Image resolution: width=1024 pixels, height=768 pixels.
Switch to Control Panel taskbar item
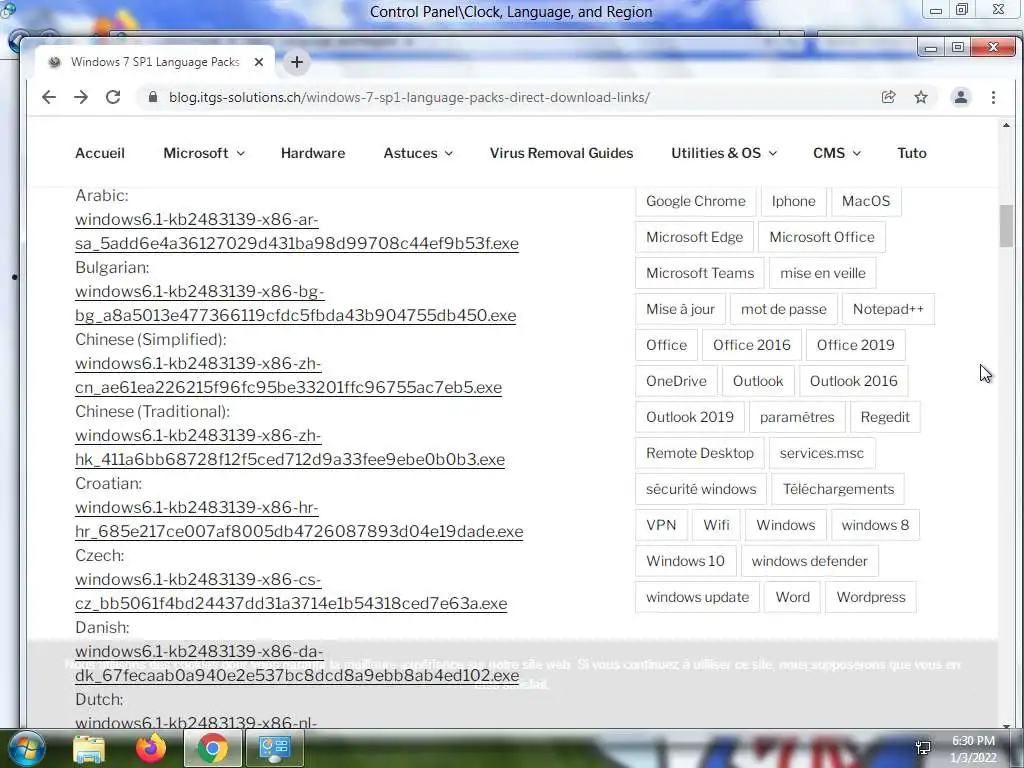click(274, 748)
